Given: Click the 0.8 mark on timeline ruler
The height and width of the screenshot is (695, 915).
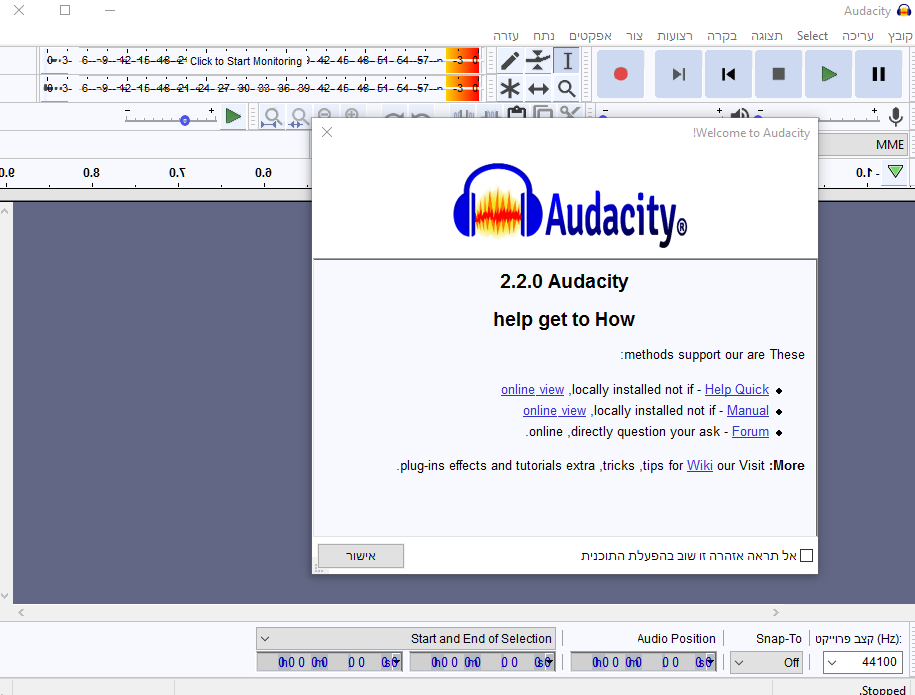Looking at the screenshot, I should coord(92,173).
